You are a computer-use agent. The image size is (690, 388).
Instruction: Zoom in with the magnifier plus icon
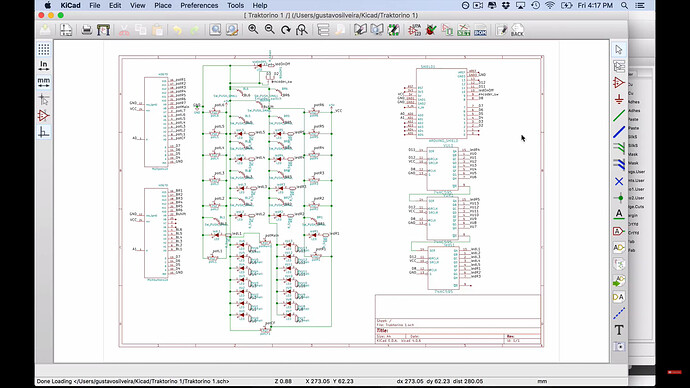[x=253, y=29]
